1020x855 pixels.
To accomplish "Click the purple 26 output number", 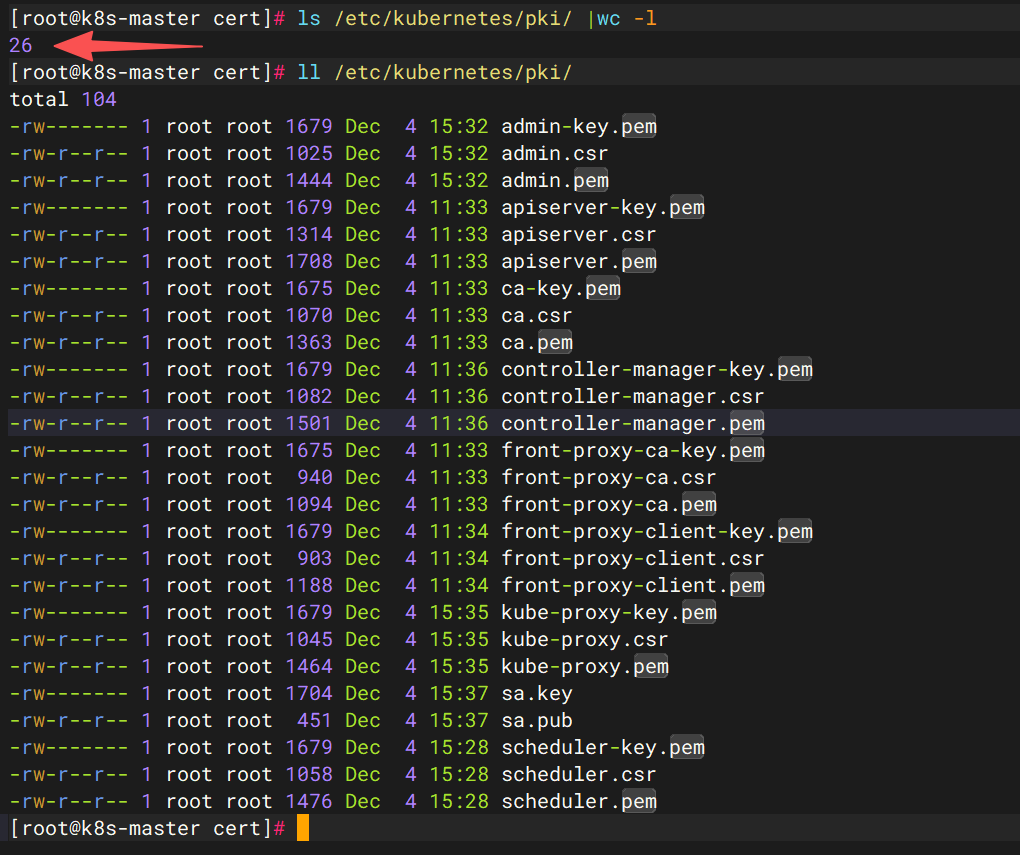I will (21, 46).
